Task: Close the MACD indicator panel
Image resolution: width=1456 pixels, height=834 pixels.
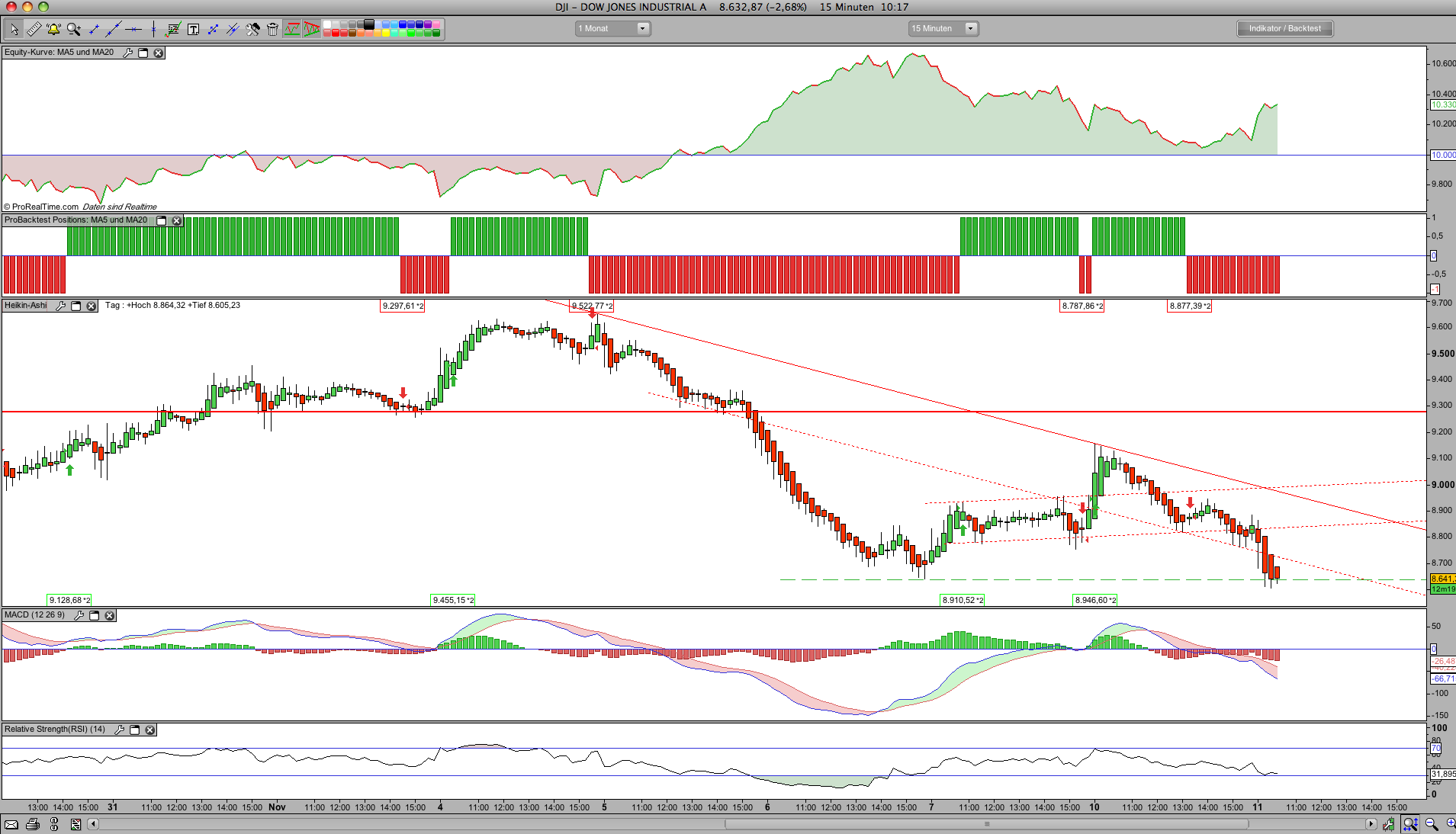Action: pyautogui.click(x=109, y=615)
